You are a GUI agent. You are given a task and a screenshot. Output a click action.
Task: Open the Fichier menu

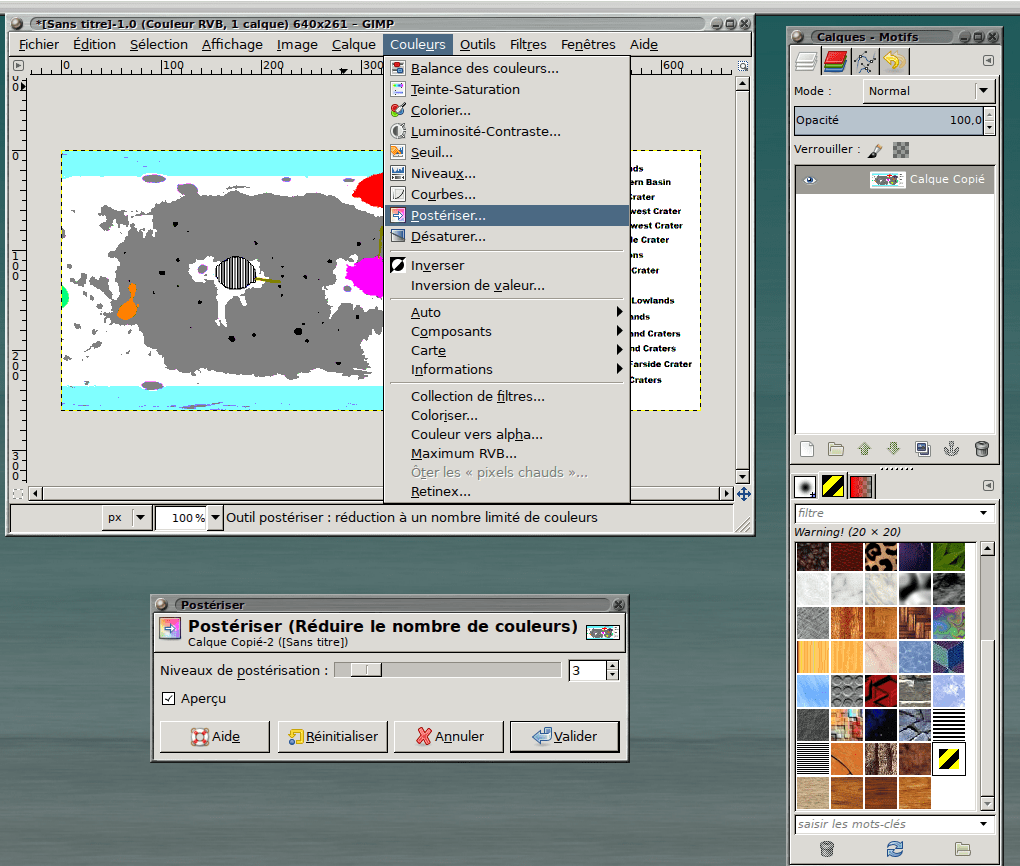(38, 44)
